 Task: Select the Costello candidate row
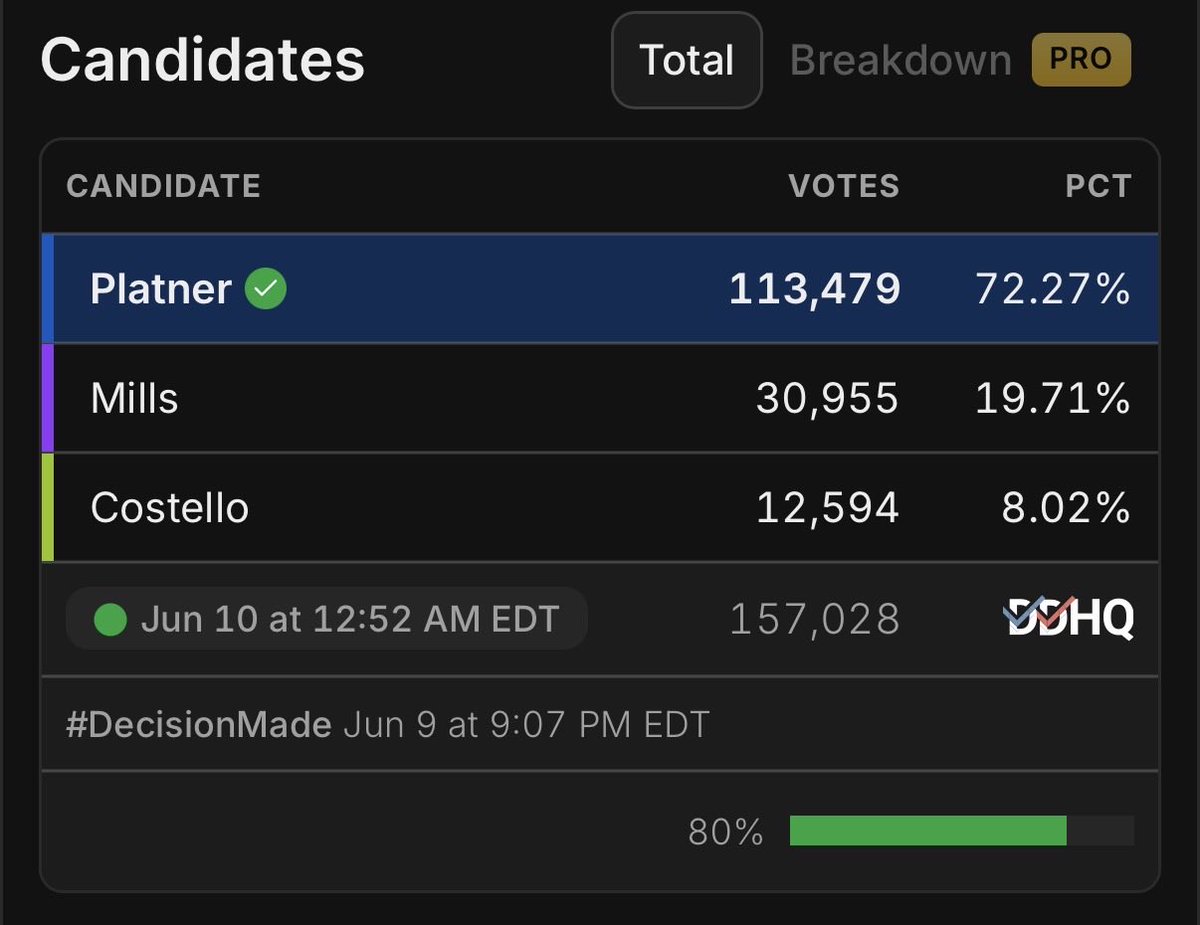pyautogui.click(x=600, y=507)
